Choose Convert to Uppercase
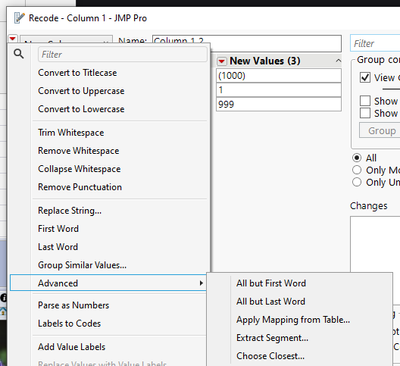Image resolution: width=400 pixels, height=366 pixels. [x=81, y=91]
